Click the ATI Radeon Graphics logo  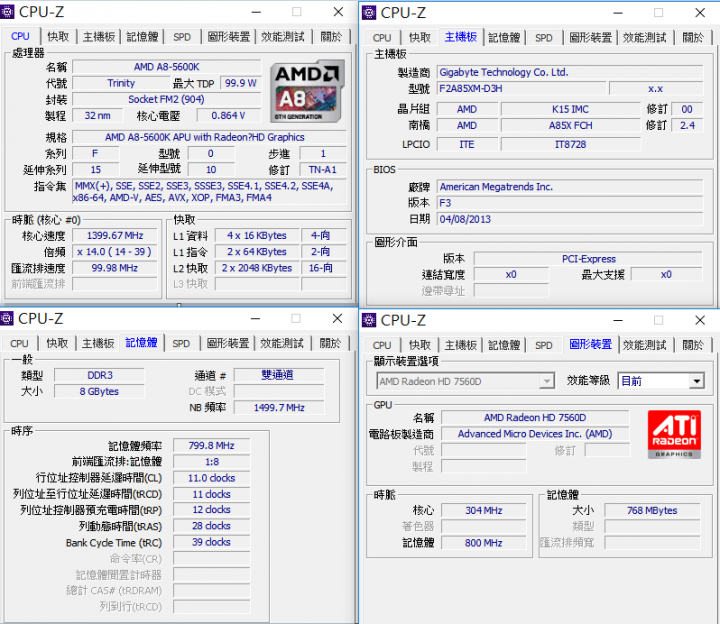click(674, 434)
